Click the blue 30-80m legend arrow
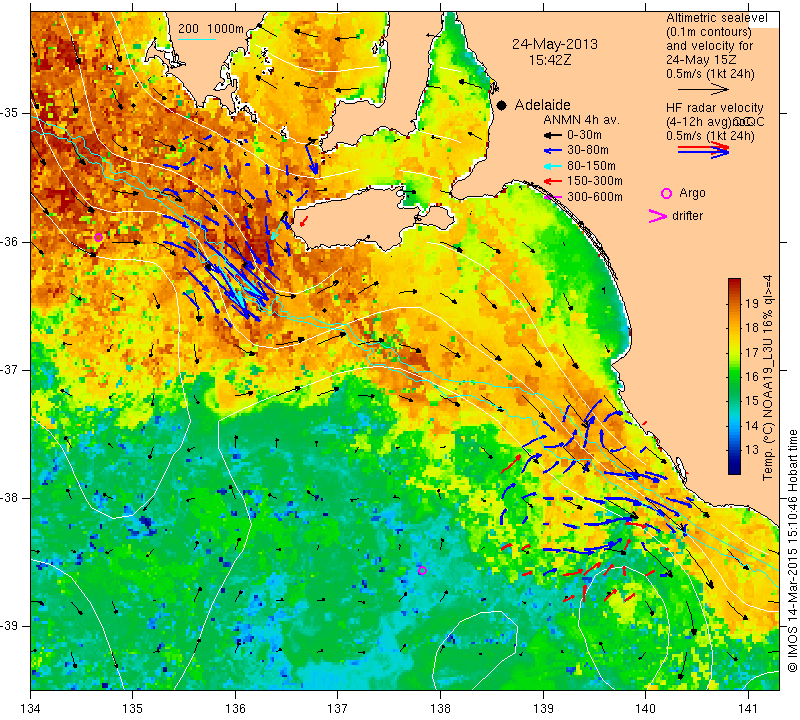 click(553, 151)
